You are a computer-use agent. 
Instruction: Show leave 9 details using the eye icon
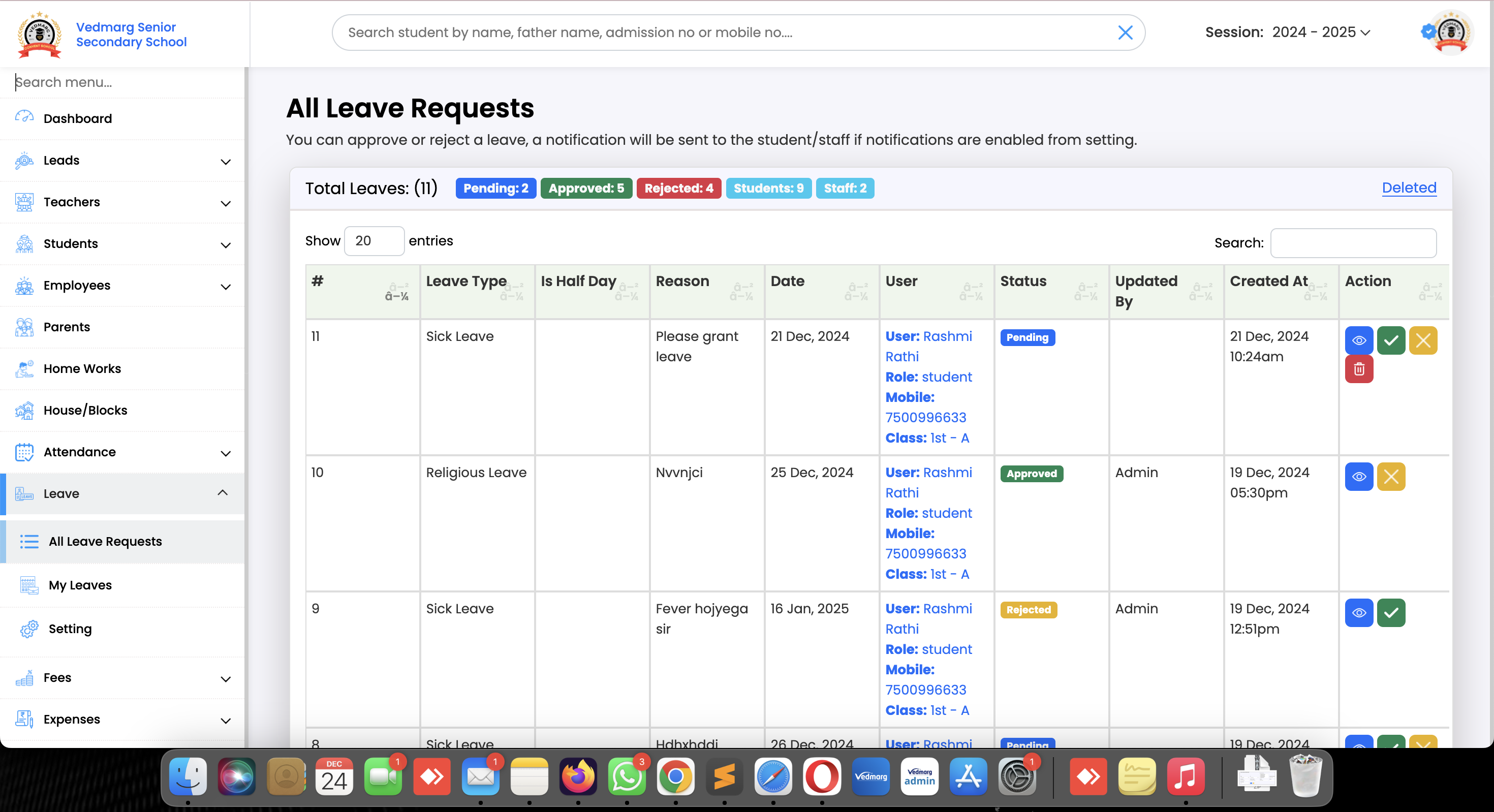pos(1358,613)
